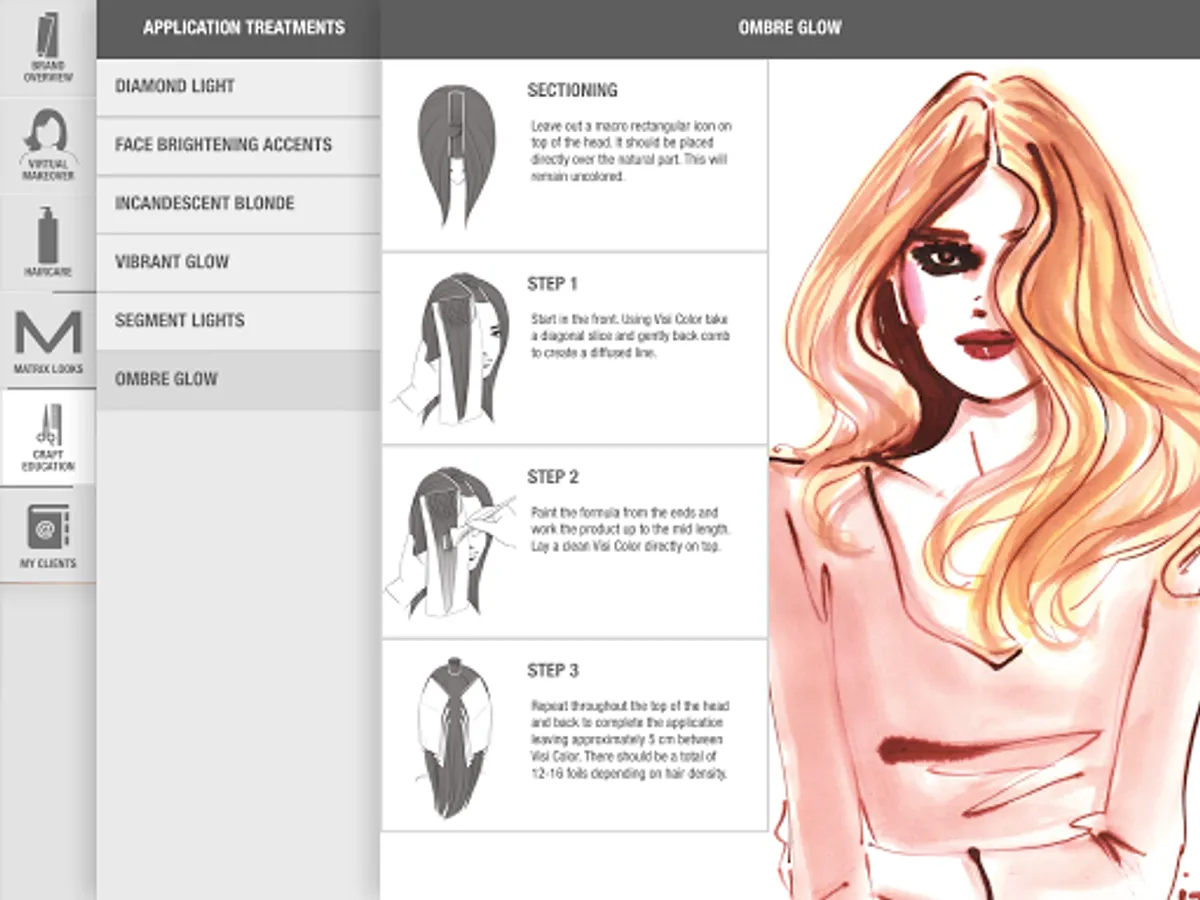Select the Diamond Light treatment
The image size is (1200, 900).
point(238,87)
